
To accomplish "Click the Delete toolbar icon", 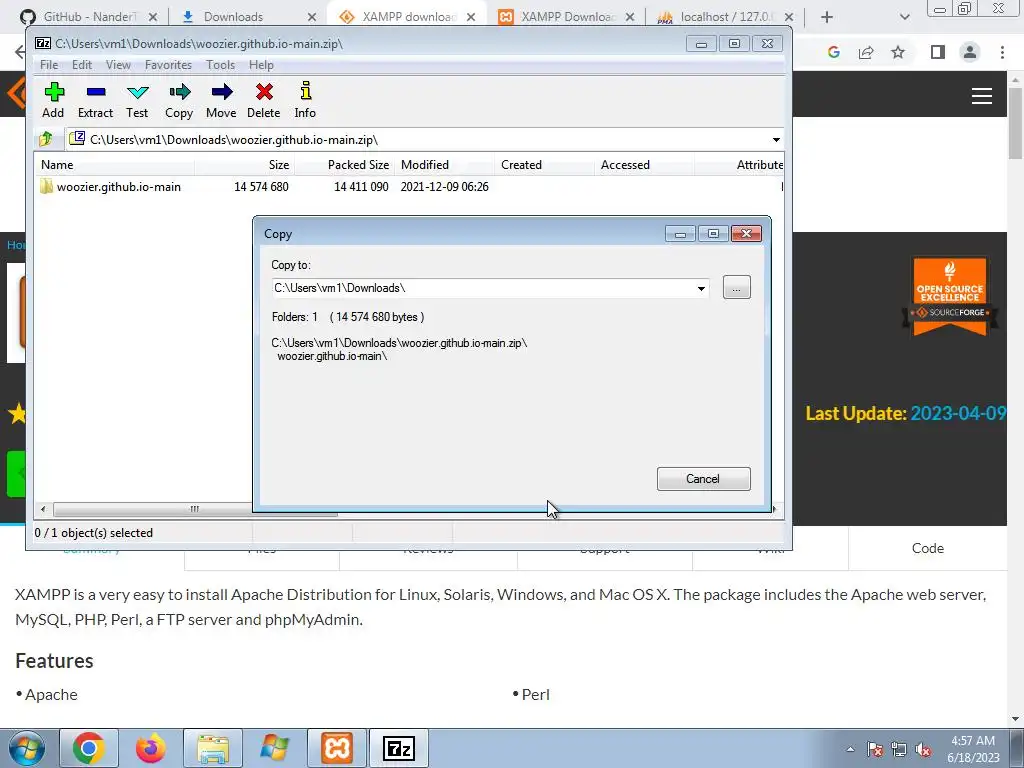I will click(264, 100).
